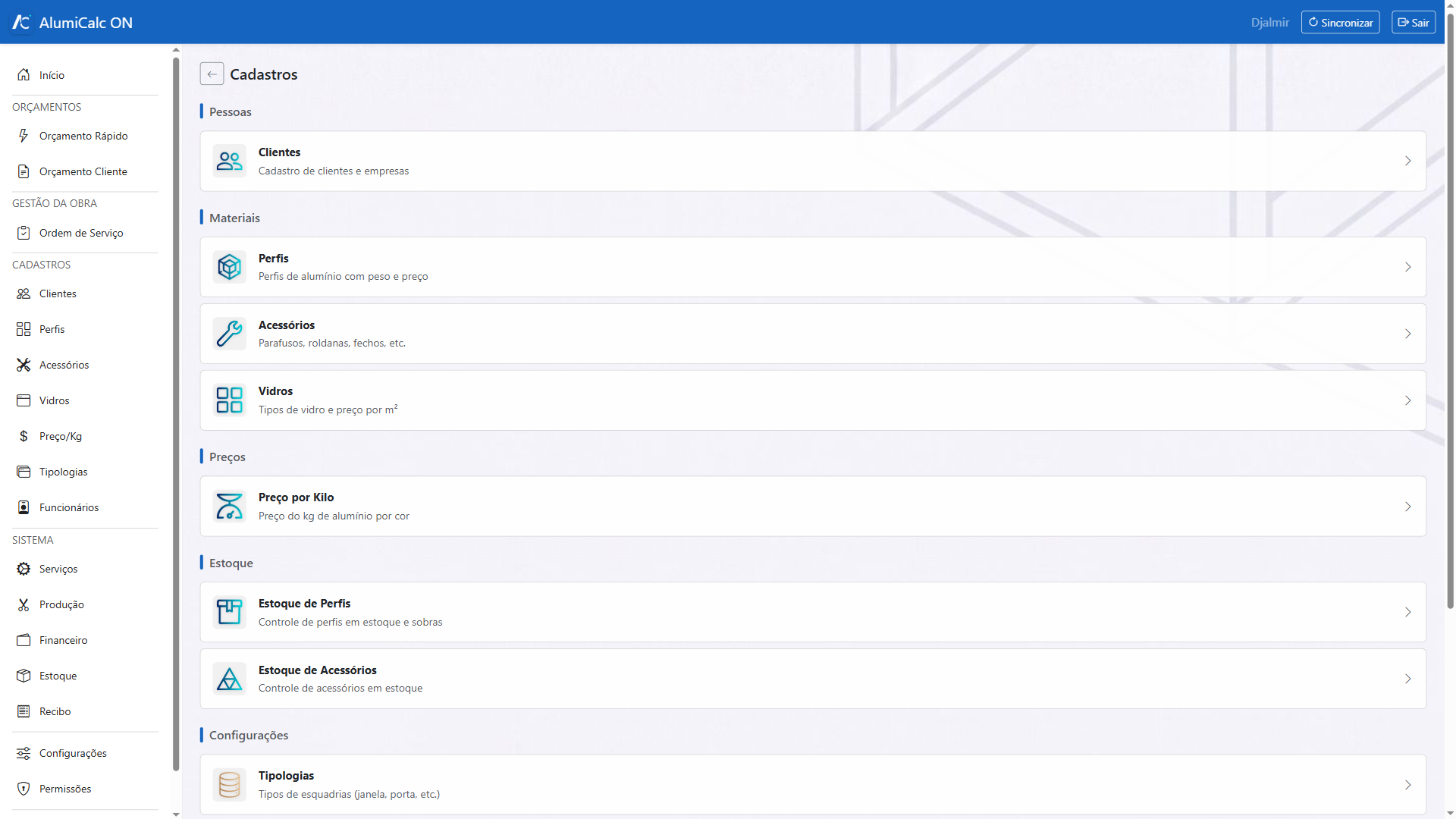Click the cards icon beside sidebar Tipologias
The width and height of the screenshot is (1456, 819).
tap(24, 472)
